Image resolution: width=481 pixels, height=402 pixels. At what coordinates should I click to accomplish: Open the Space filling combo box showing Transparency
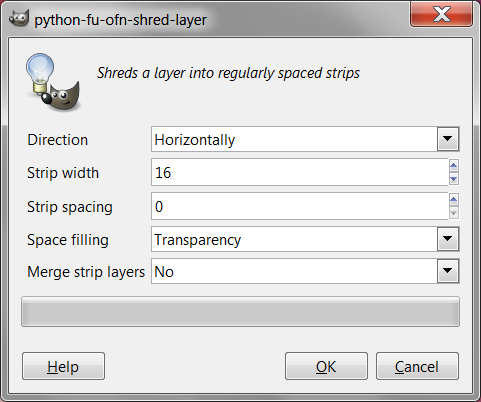pos(305,239)
